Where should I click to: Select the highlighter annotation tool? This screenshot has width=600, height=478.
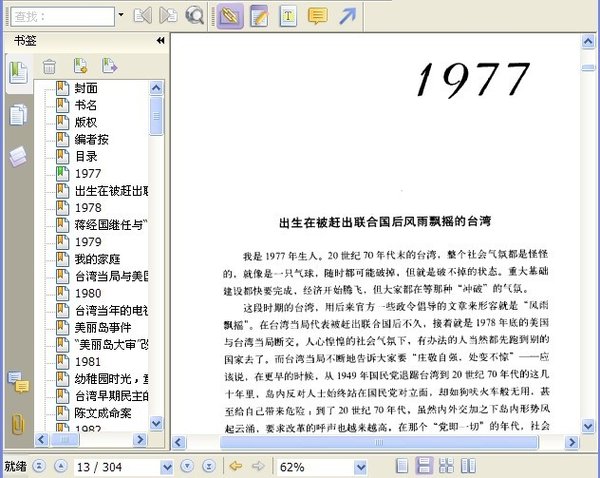pos(230,16)
